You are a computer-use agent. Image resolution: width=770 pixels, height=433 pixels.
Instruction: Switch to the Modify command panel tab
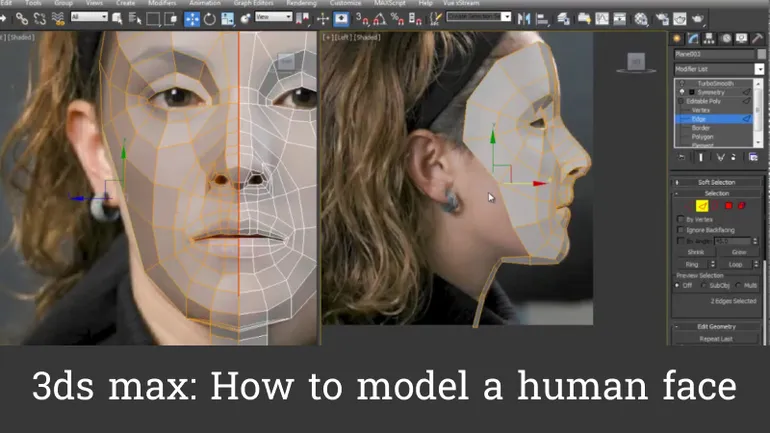pos(693,38)
